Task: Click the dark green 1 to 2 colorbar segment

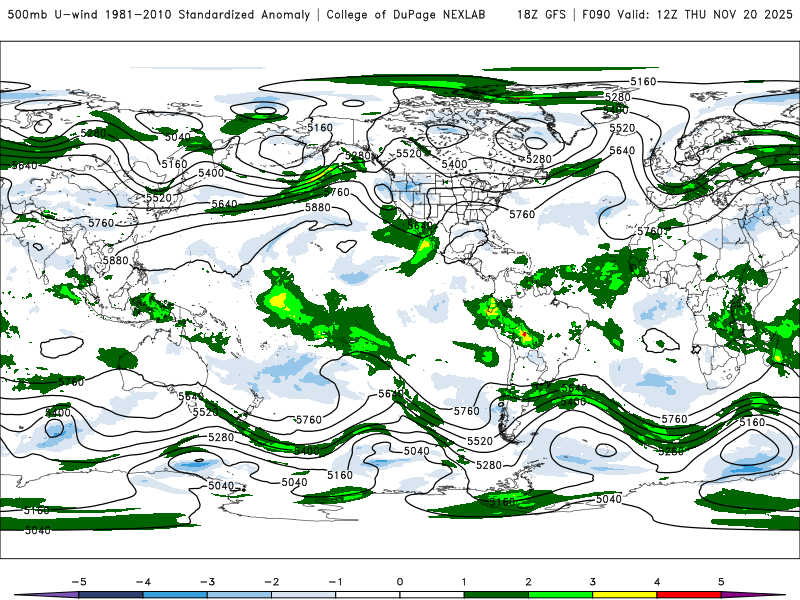Action: click(496, 595)
